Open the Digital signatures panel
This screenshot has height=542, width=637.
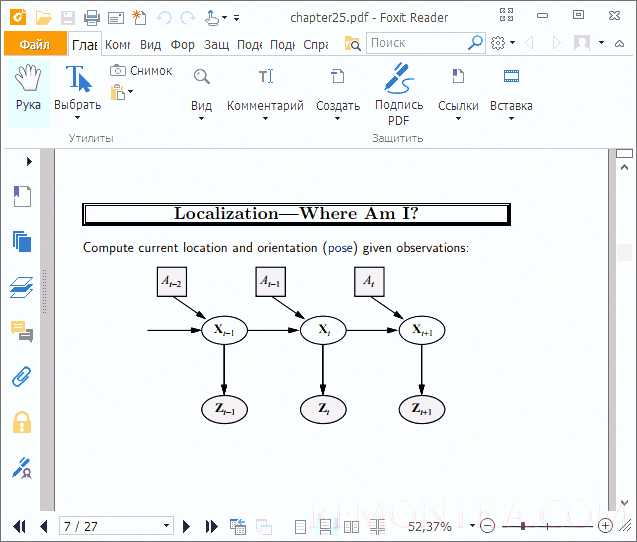[22, 468]
